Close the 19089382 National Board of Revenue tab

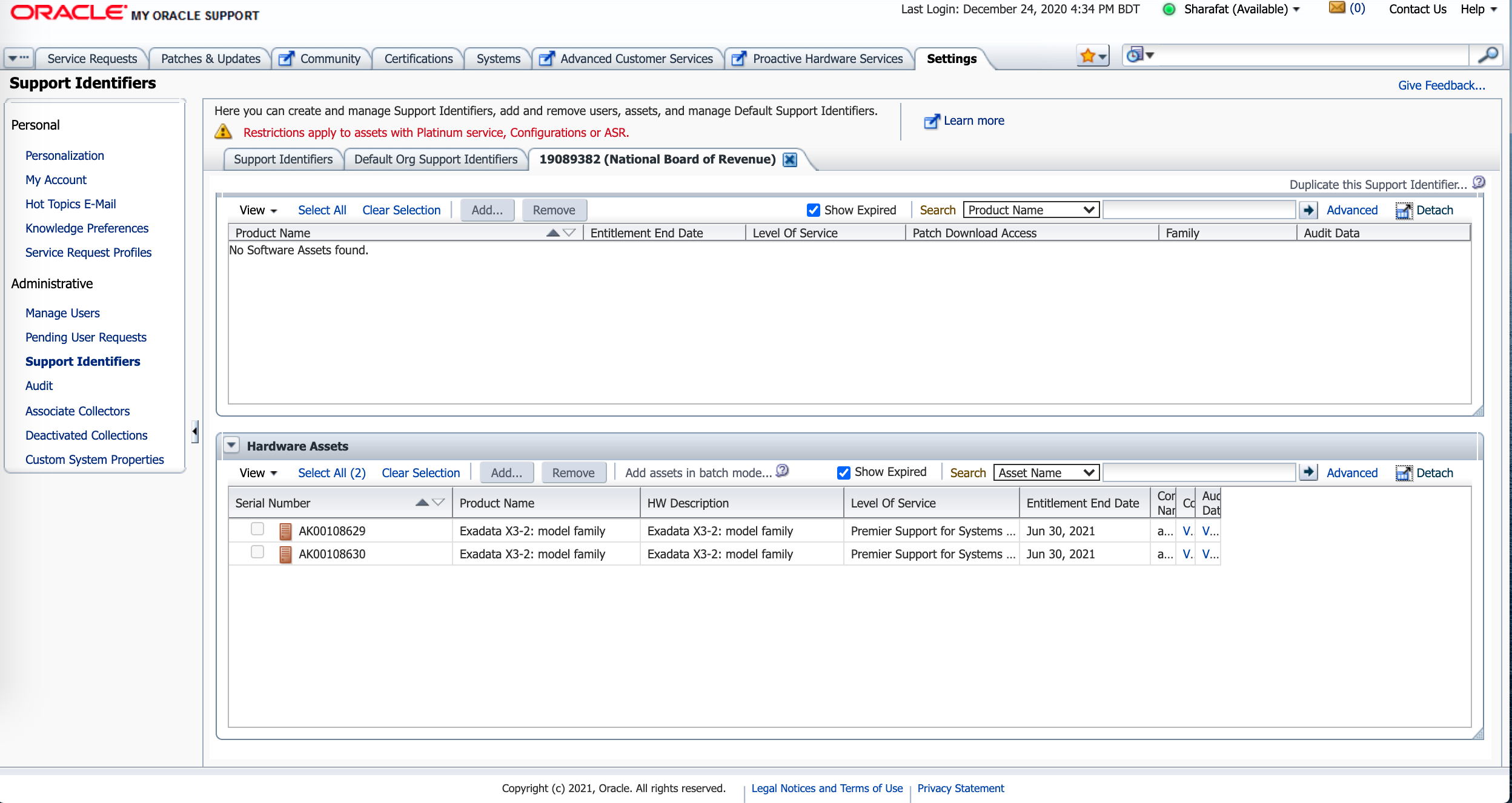pyautogui.click(x=790, y=159)
